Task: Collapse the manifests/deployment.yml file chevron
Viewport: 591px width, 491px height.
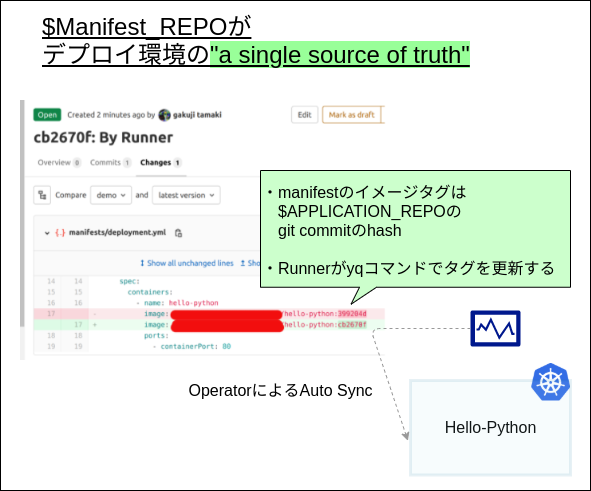Action: pyautogui.click(x=47, y=233)
